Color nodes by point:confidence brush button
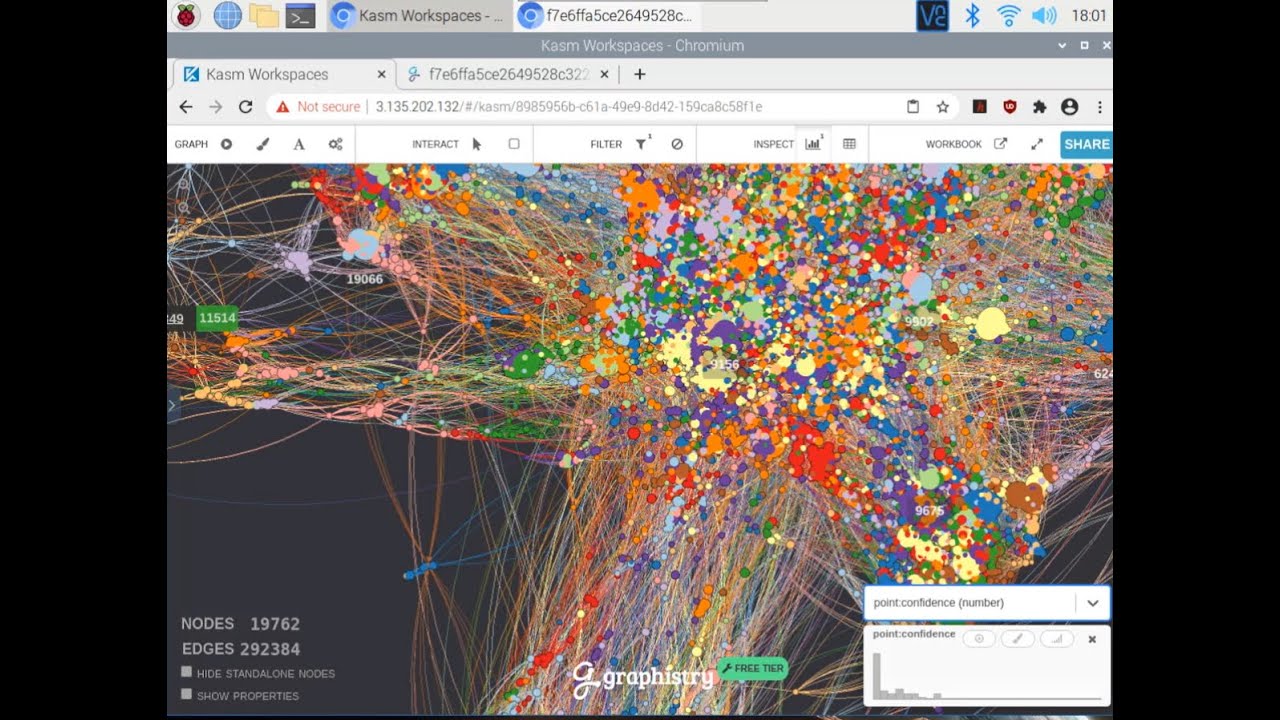The height and width of the screenshot is (720, 1280). (x=1018, y=639)
